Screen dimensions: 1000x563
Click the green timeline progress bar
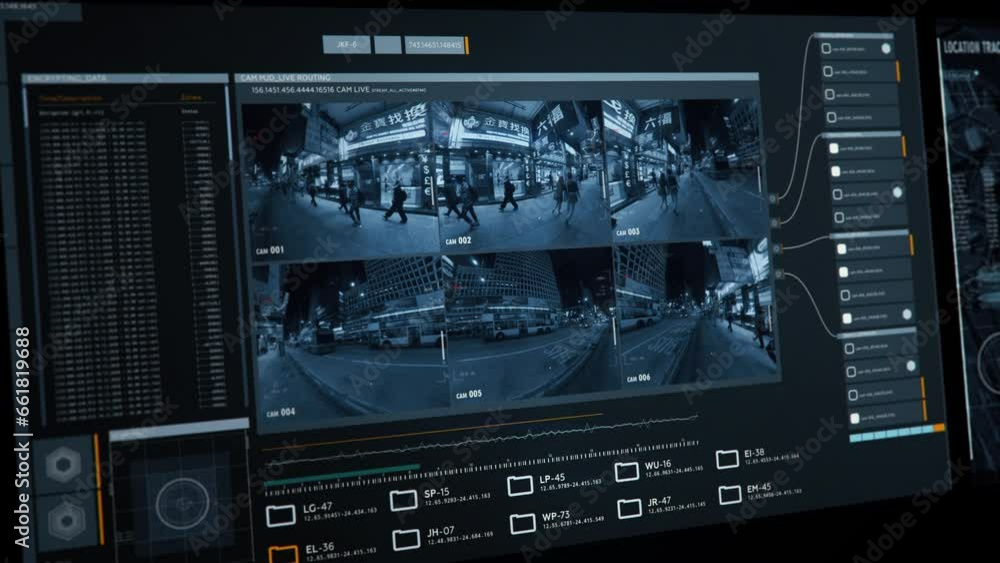coord(342,476)
